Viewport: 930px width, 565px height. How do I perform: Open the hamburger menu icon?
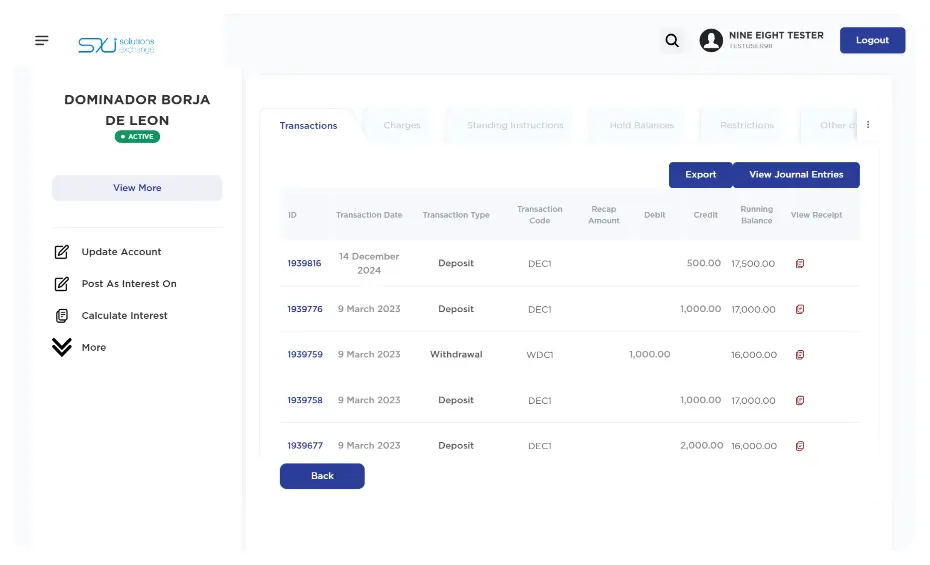(x=41, y=41)
